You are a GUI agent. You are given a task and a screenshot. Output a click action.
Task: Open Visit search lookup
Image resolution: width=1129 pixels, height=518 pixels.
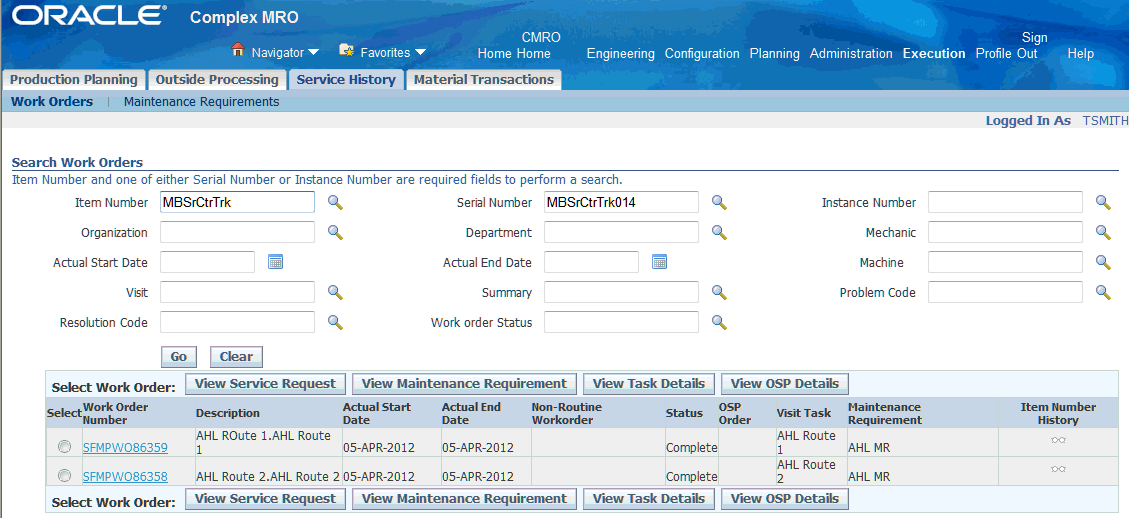(x=335, y=292)
